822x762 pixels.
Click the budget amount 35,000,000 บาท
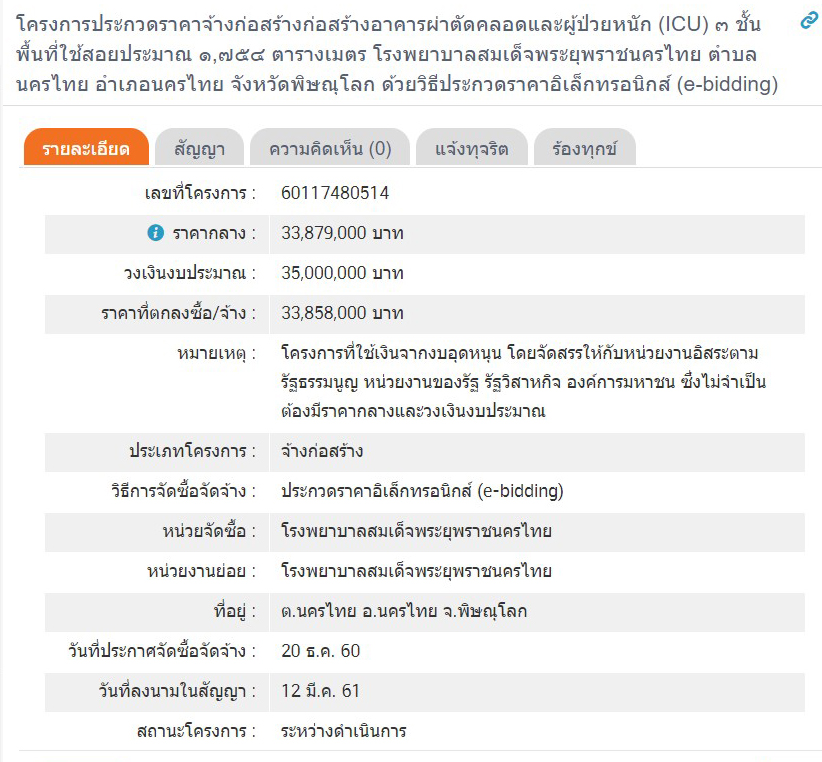pyautogui.click(x=342, y=273)
